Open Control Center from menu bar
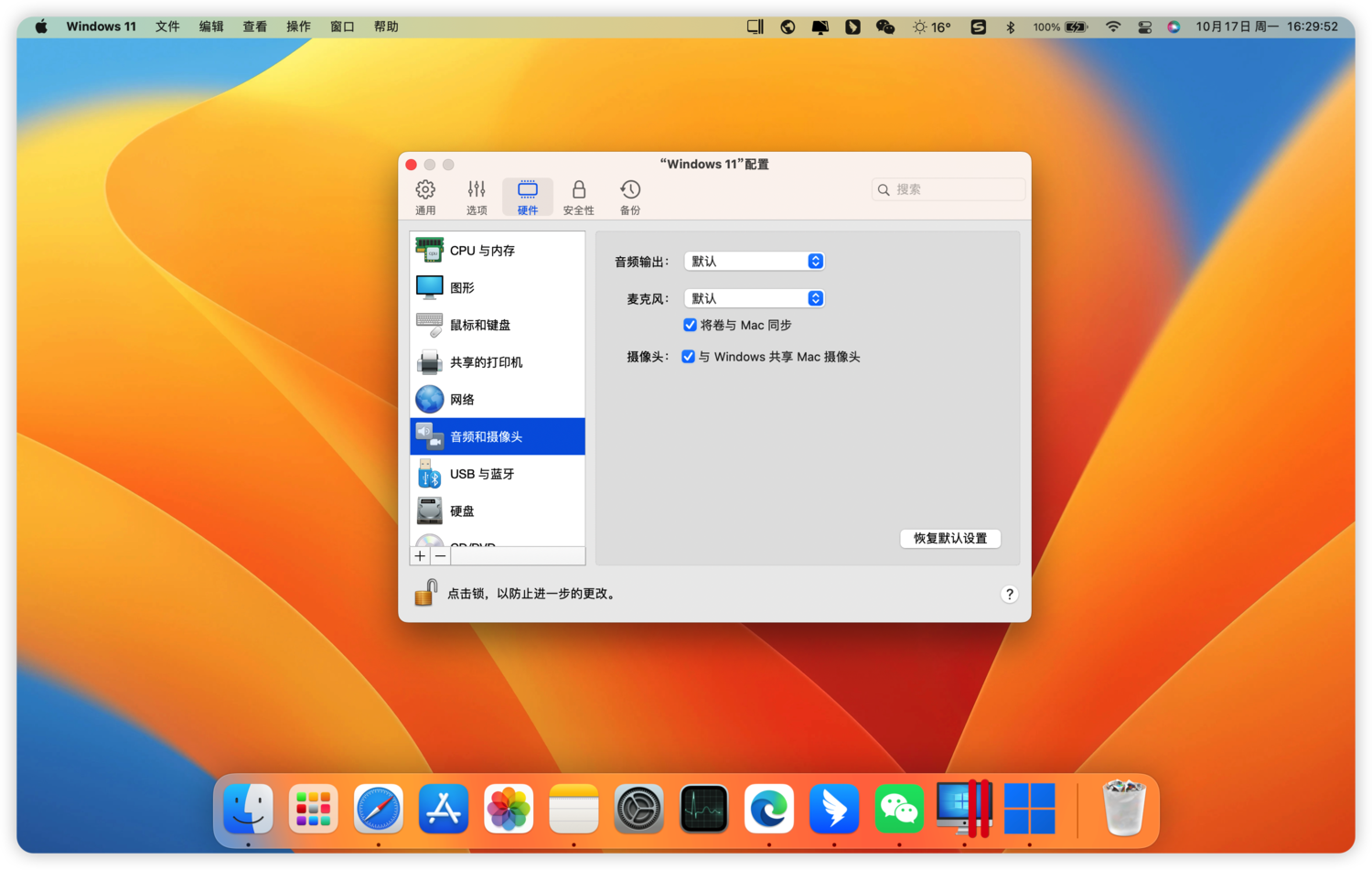 tap(1144, 27)
